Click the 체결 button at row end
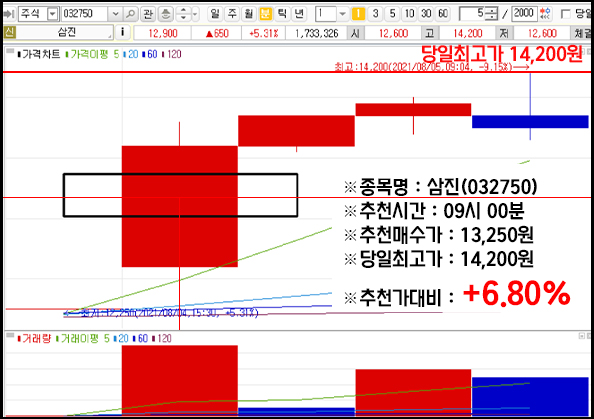Viewport: 594px width, 419px height. (x=581, y=33)
